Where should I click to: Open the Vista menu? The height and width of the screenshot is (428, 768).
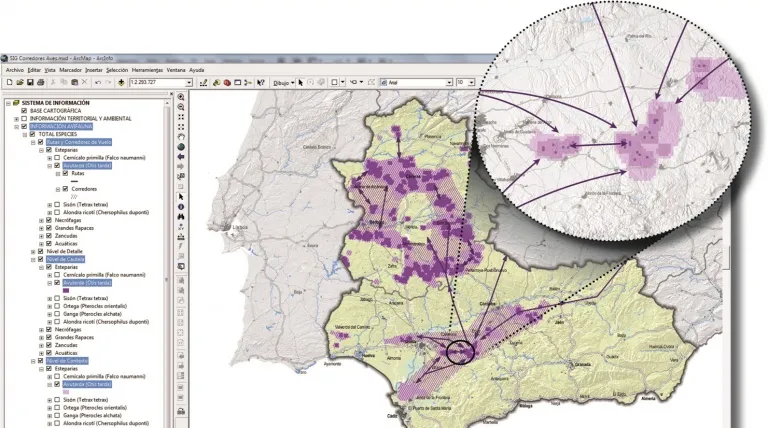tap(50, 71)
